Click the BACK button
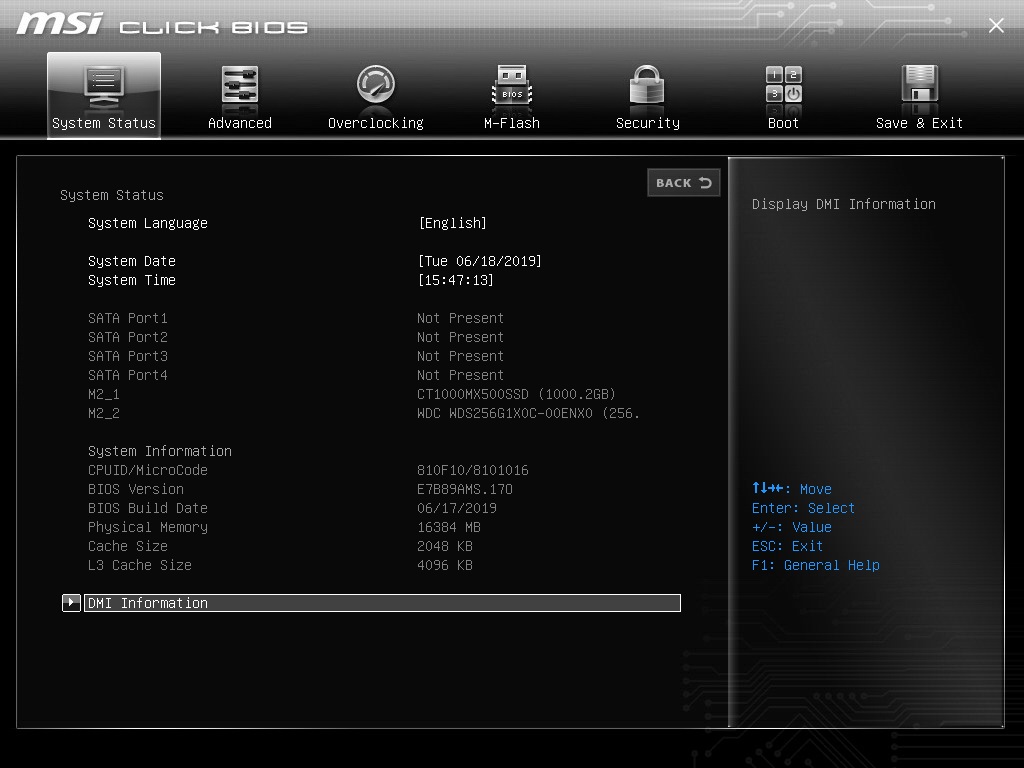 (x=684, y=183)
